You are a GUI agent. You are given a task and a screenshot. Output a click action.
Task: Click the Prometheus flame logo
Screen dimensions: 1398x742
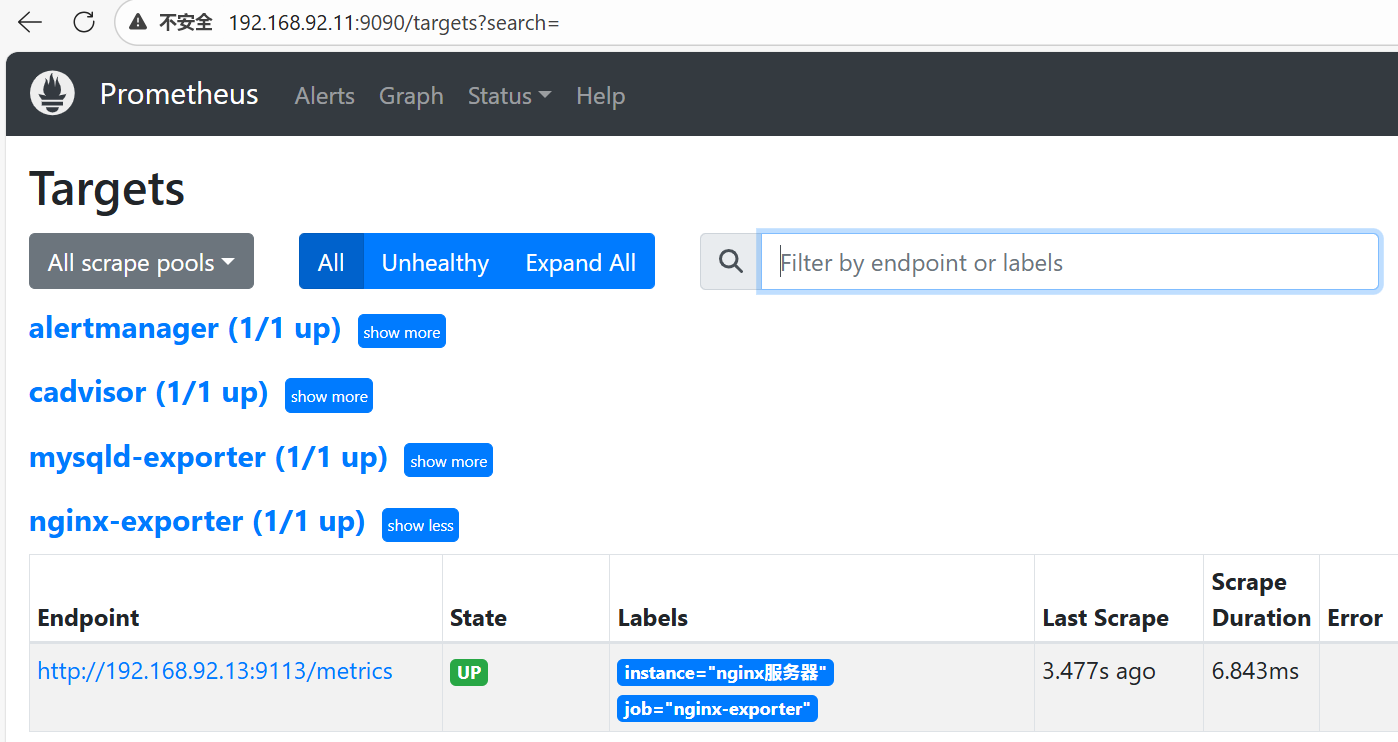pyautogui.click(x=52, y=93)
